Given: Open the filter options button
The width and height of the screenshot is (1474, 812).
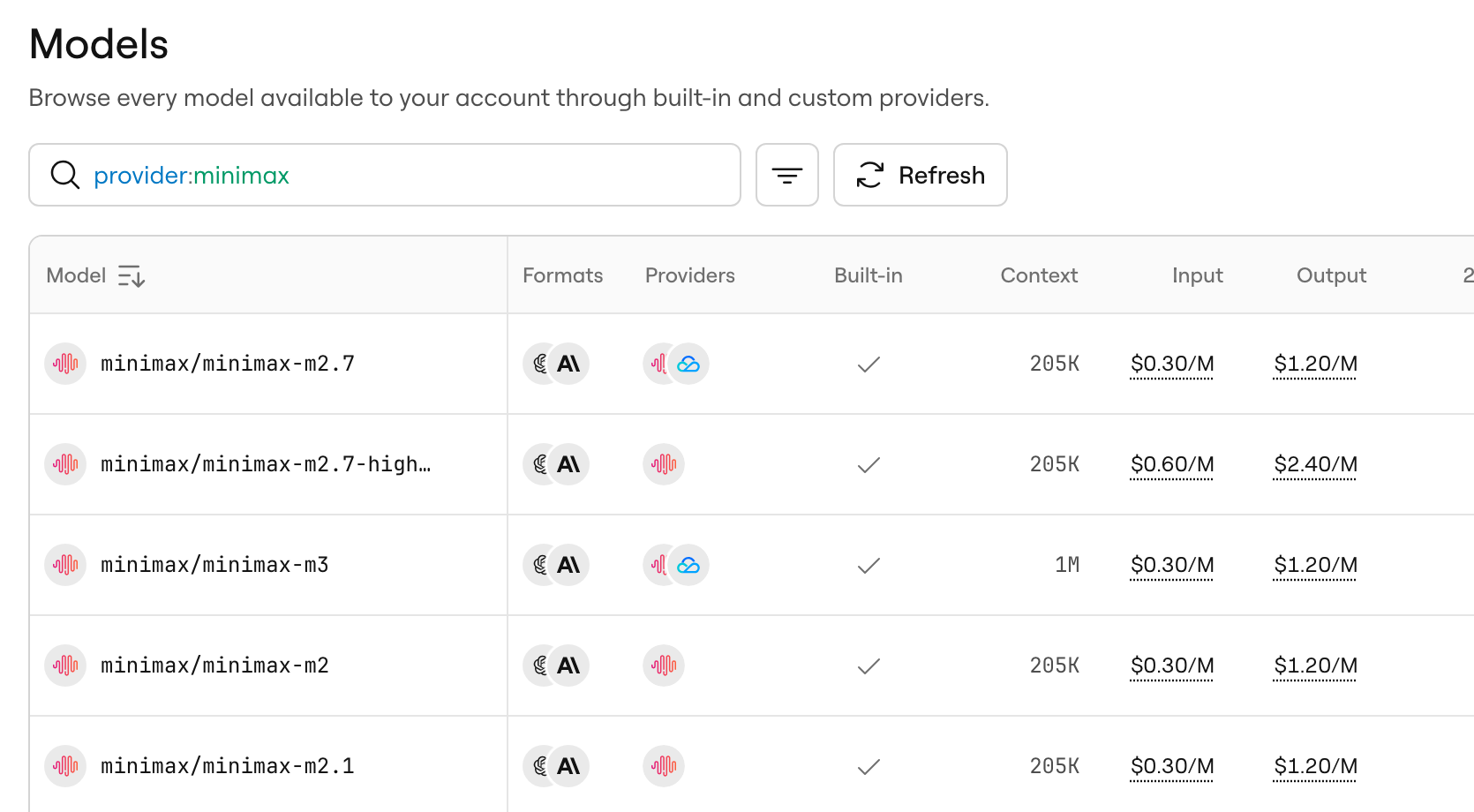Looking at the screenshot, I should point(787,175).
